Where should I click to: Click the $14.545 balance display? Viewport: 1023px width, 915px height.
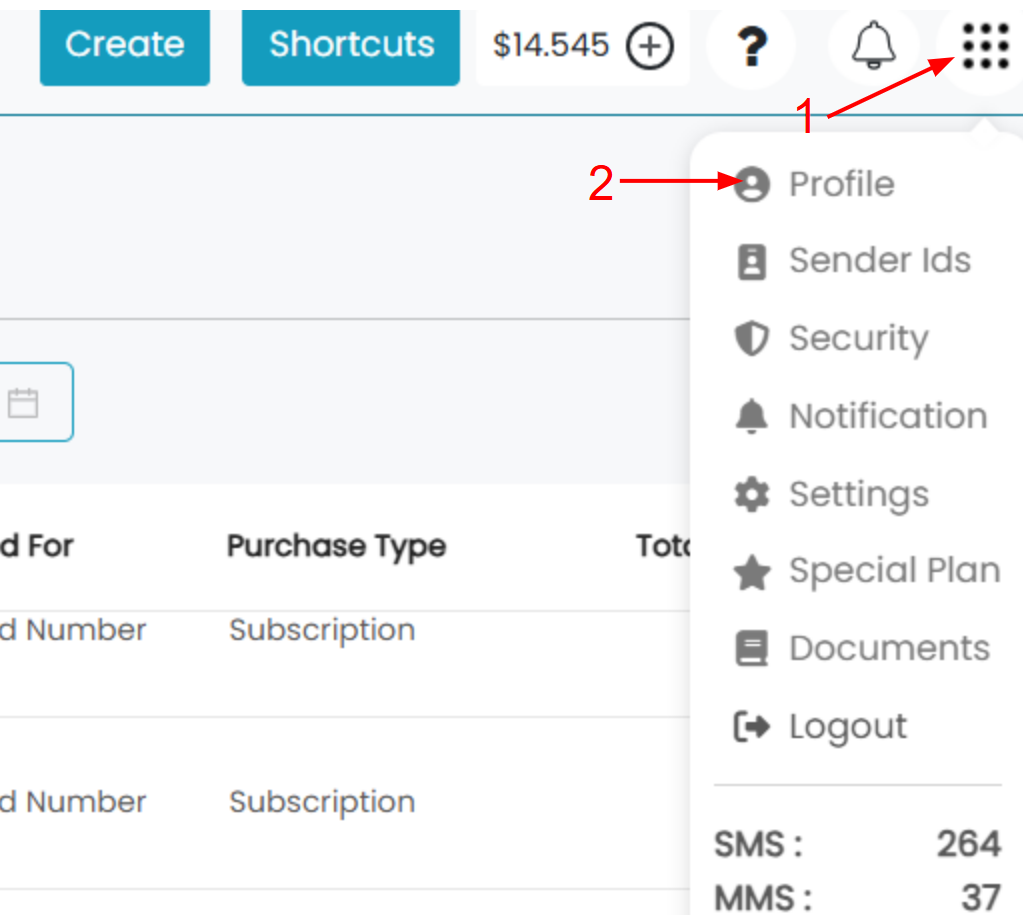point(551,46)
